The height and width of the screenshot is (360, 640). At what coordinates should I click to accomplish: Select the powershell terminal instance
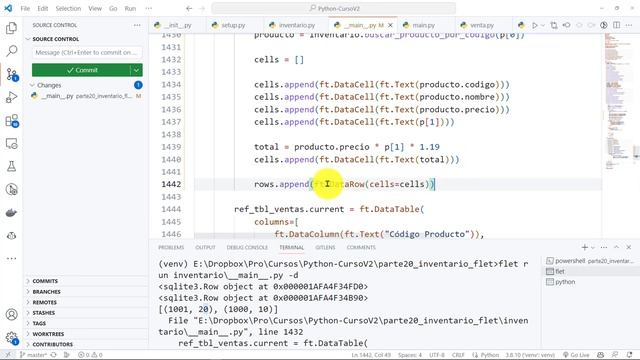point(590,261)
